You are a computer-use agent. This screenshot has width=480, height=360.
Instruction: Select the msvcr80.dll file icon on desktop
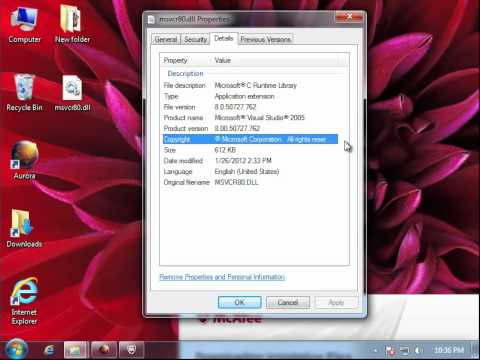72,93
